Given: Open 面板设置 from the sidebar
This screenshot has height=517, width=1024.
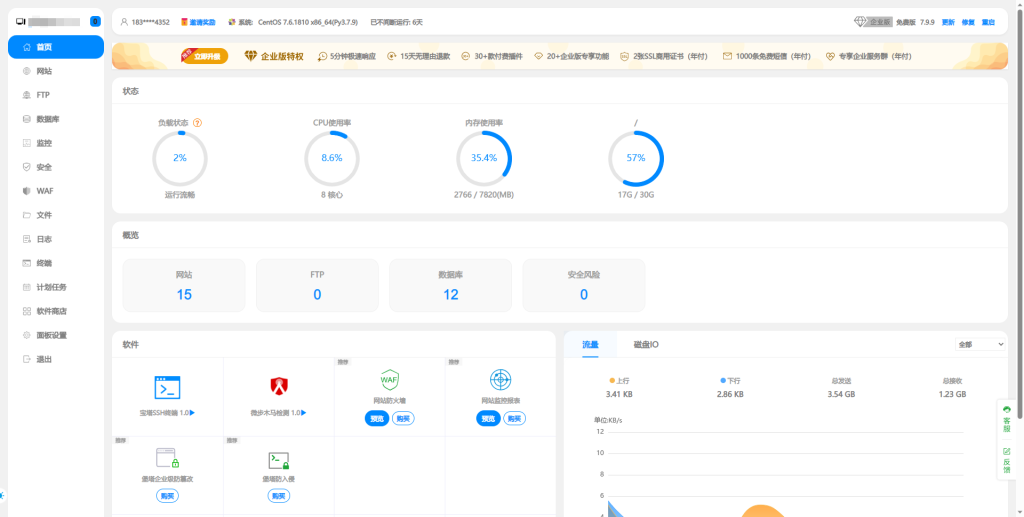Looking at the screenshot, I should (51, 335).
